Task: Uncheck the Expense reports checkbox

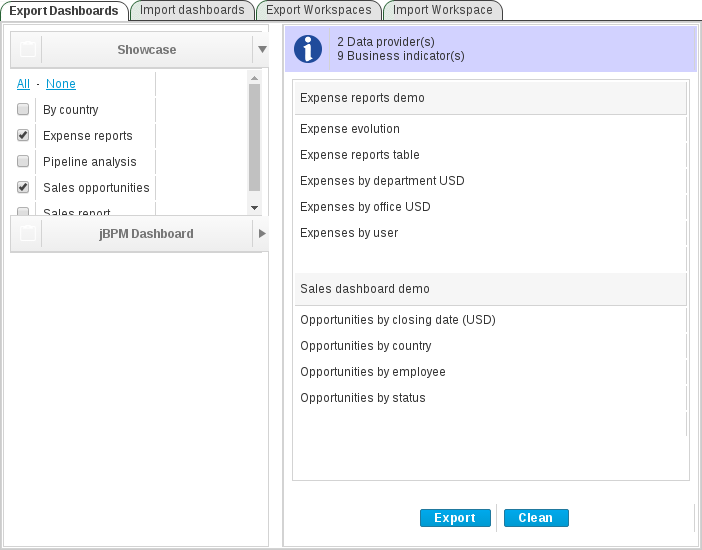Action: coord(23,135)
